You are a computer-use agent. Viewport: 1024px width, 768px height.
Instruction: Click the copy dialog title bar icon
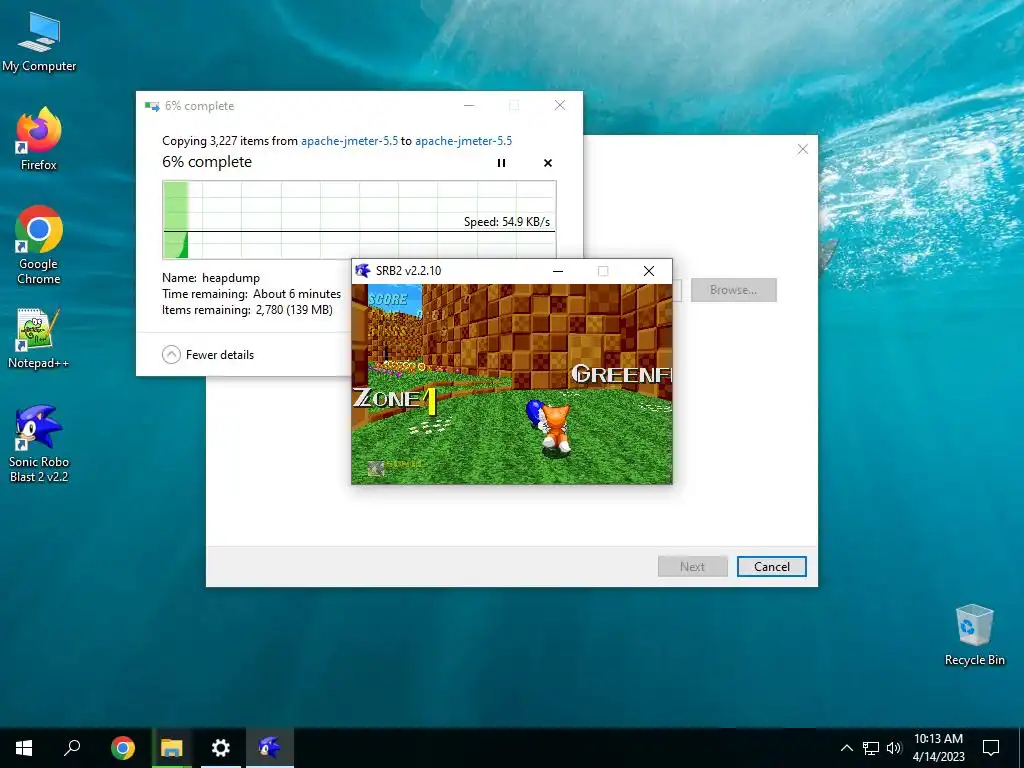coord(152,106)
